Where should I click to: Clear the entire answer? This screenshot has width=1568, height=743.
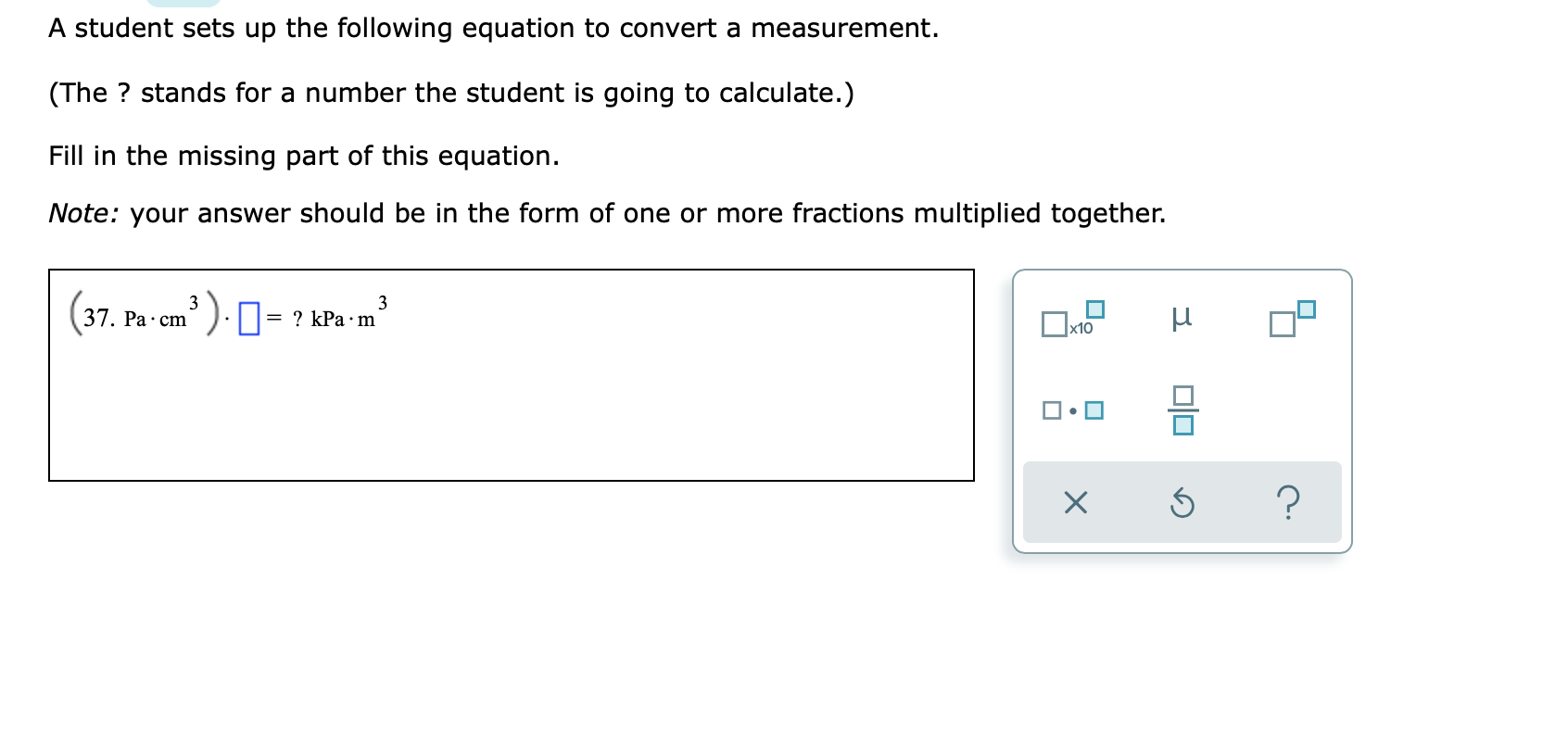point(1074,502)
